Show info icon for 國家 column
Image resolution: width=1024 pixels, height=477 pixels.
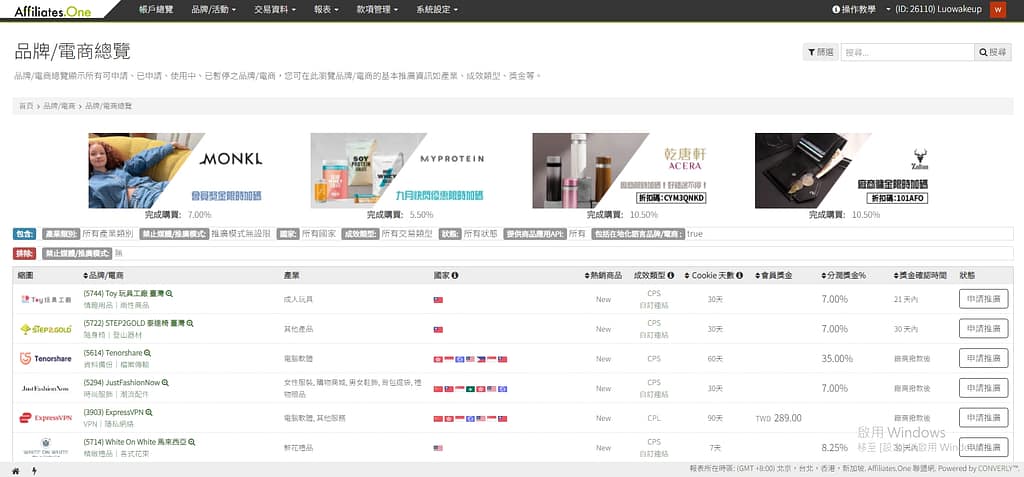click(455, 276)
